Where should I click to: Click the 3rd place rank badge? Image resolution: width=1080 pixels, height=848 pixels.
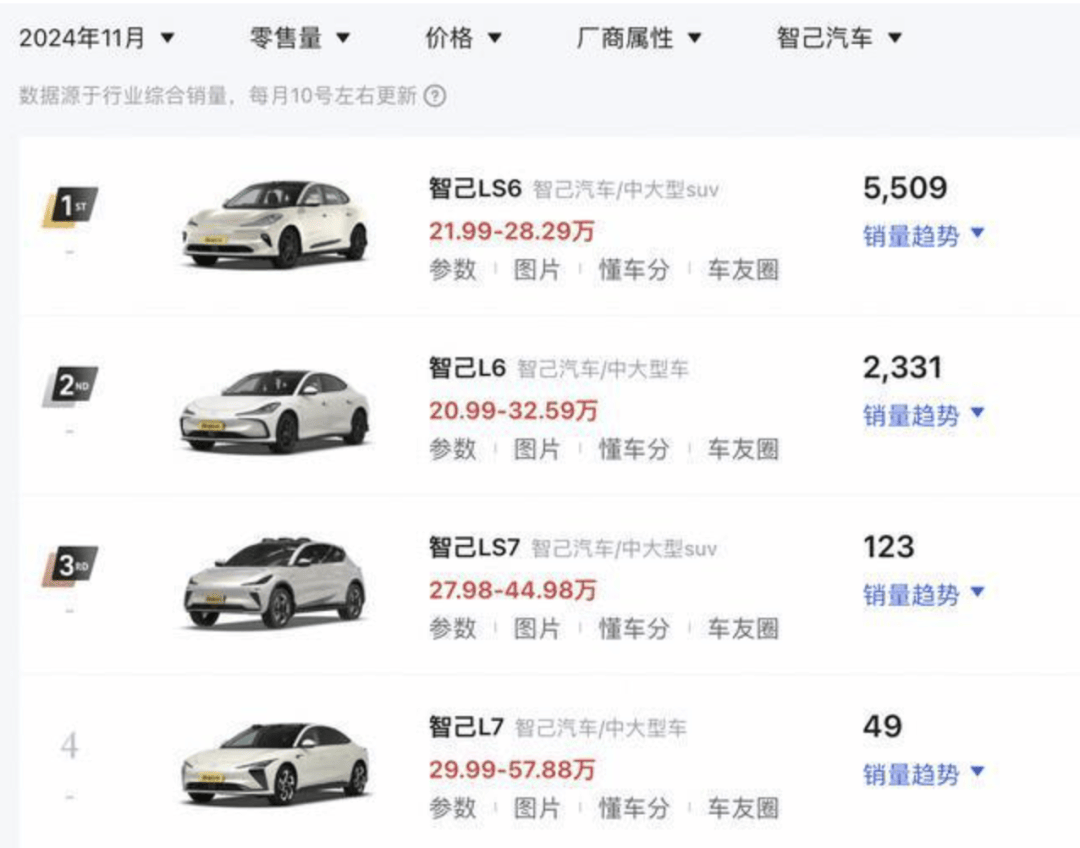(70, 566)
